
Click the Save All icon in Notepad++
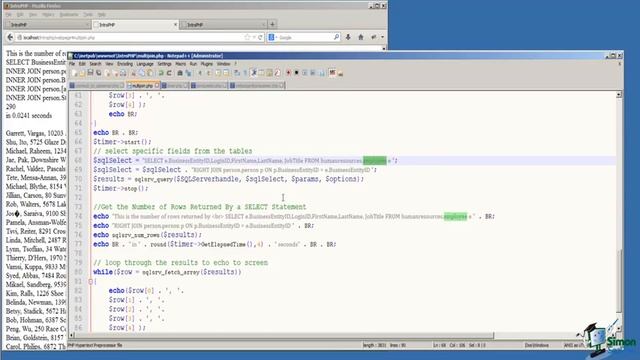98,73
